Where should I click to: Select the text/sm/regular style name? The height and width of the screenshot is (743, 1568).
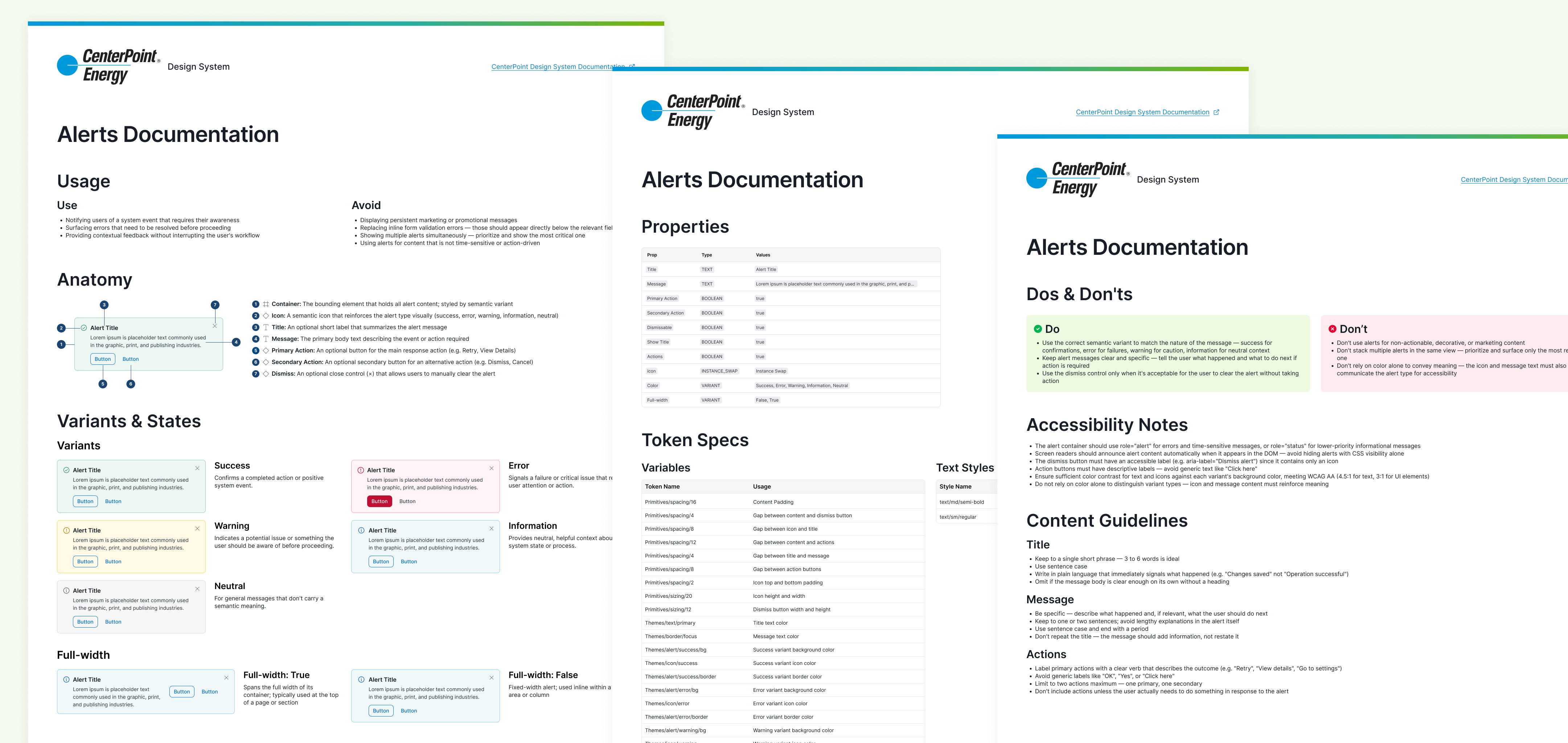957,517
